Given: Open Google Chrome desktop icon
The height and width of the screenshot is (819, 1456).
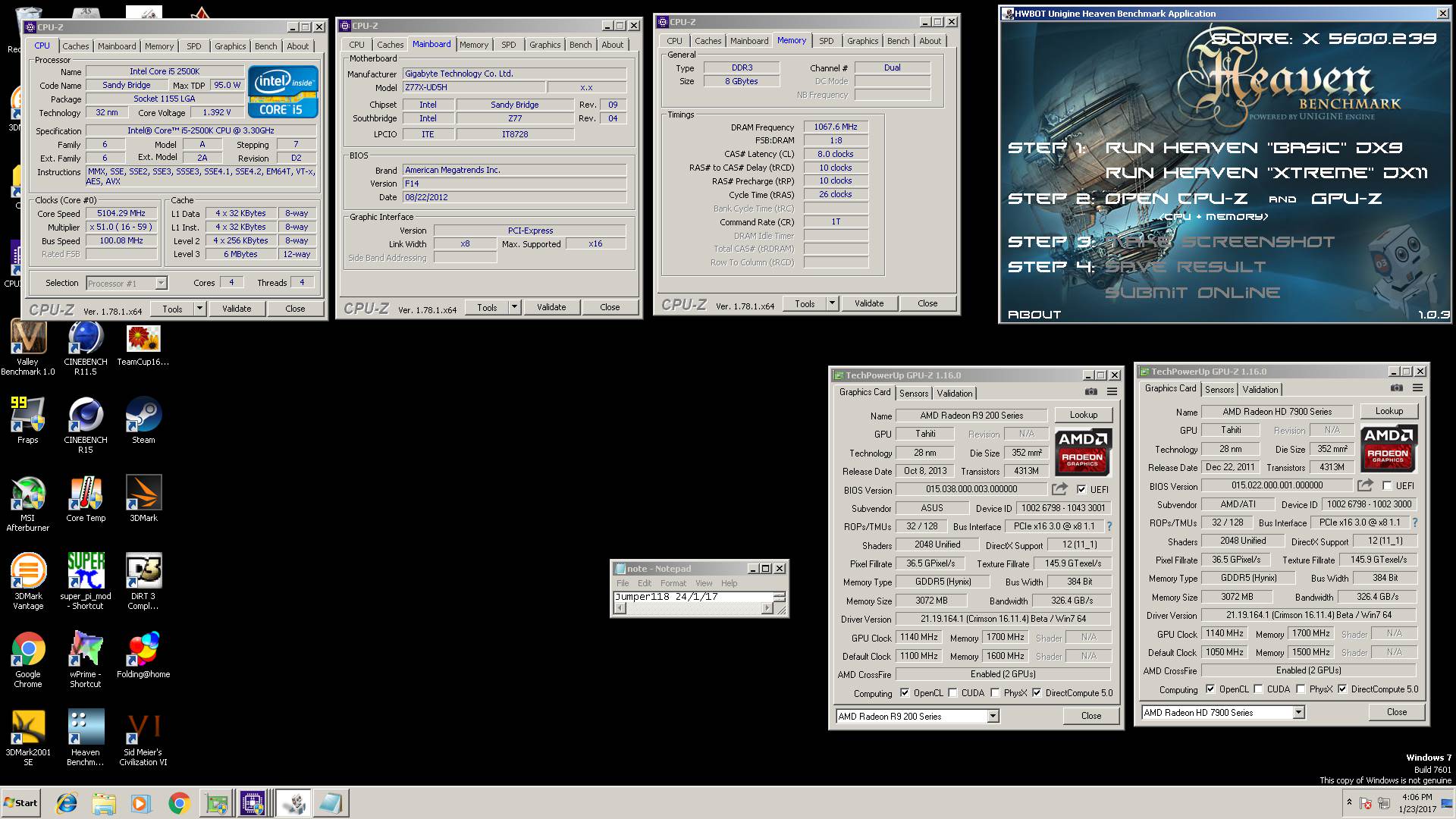Looking at the screenshot, I should [28, 660].
